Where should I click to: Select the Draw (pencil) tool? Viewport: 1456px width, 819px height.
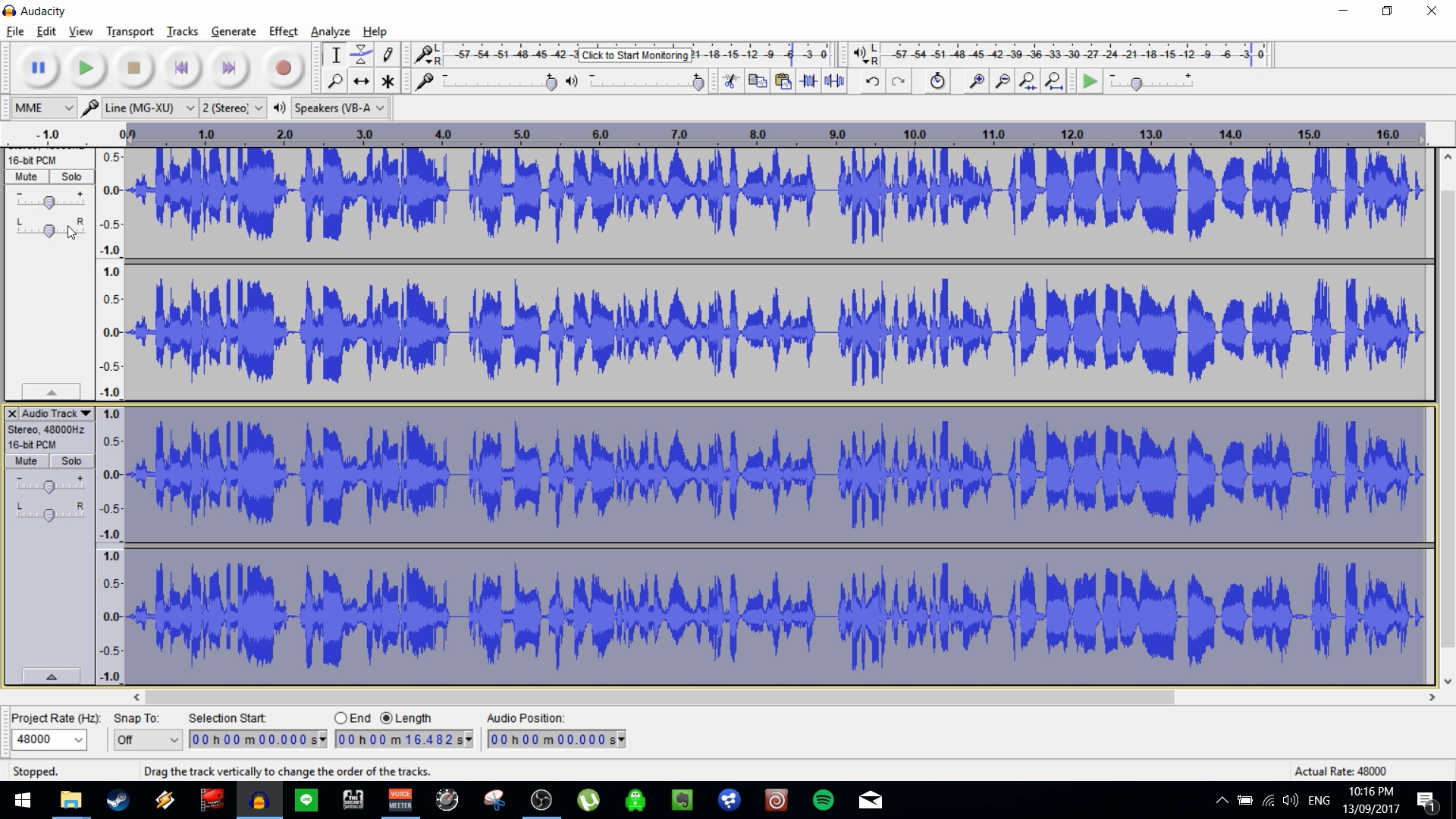coord(388,55)
